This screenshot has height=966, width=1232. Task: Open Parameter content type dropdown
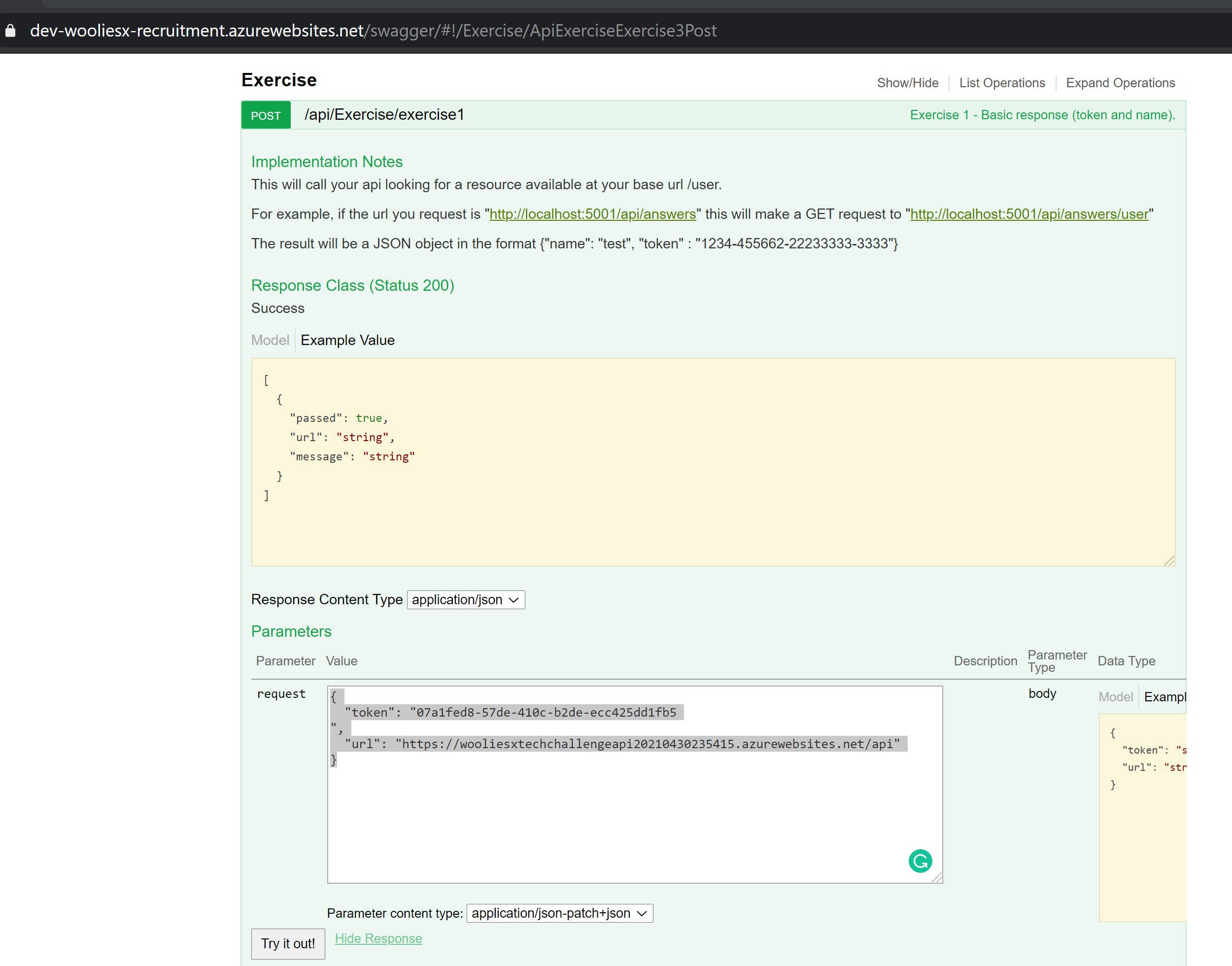pyautogui.click(x=559, y=913)
